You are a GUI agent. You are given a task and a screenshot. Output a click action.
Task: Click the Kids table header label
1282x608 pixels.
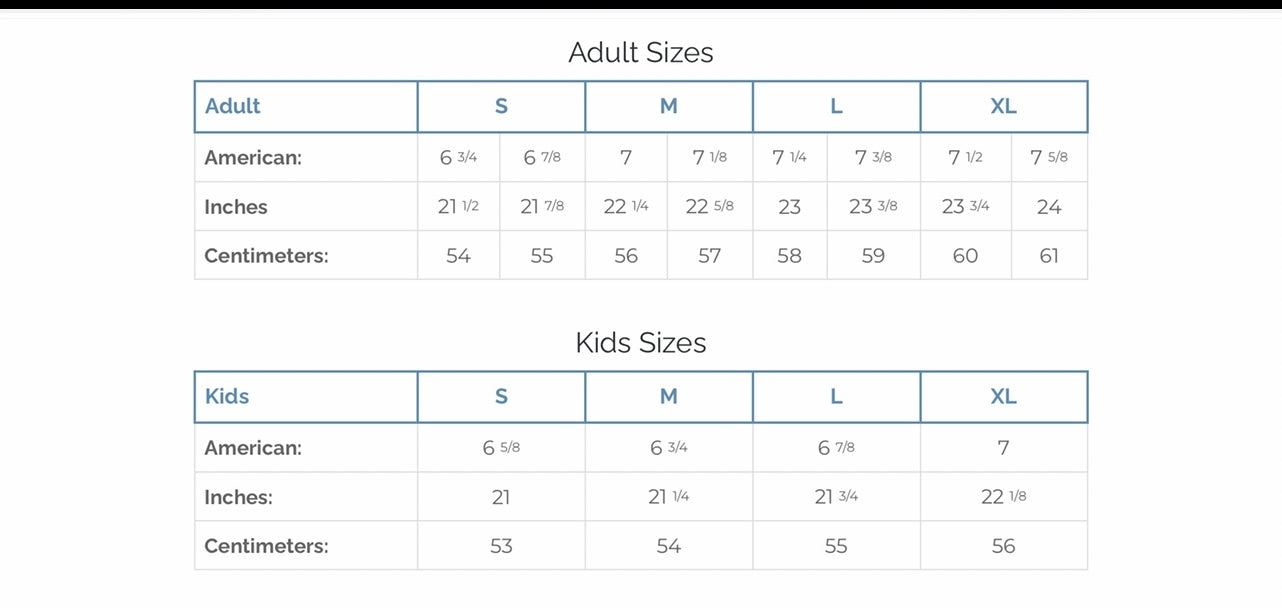tap(227, 397)
